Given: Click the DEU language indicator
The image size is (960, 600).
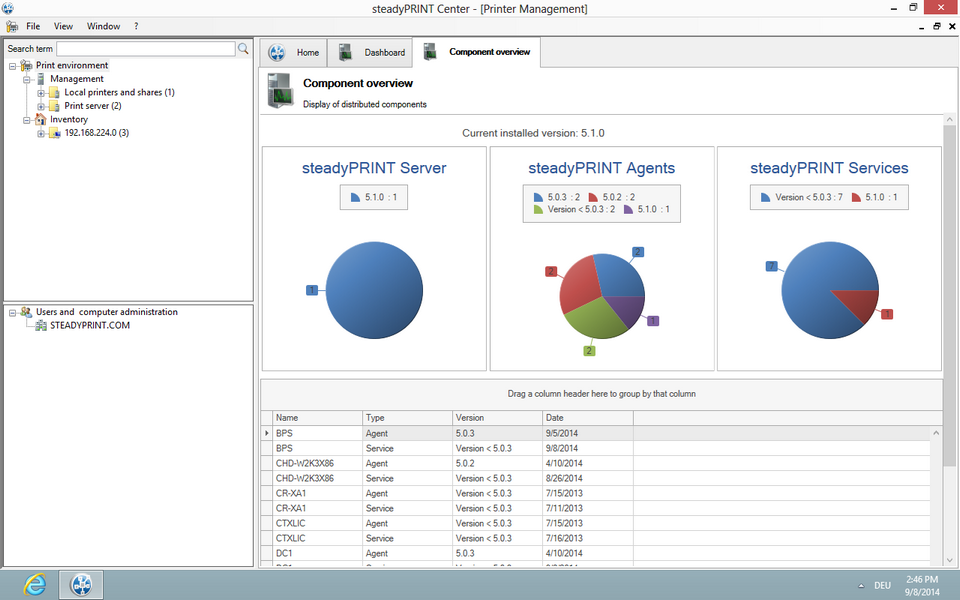Looking at the screenshot, I should (x=882, y=586).
